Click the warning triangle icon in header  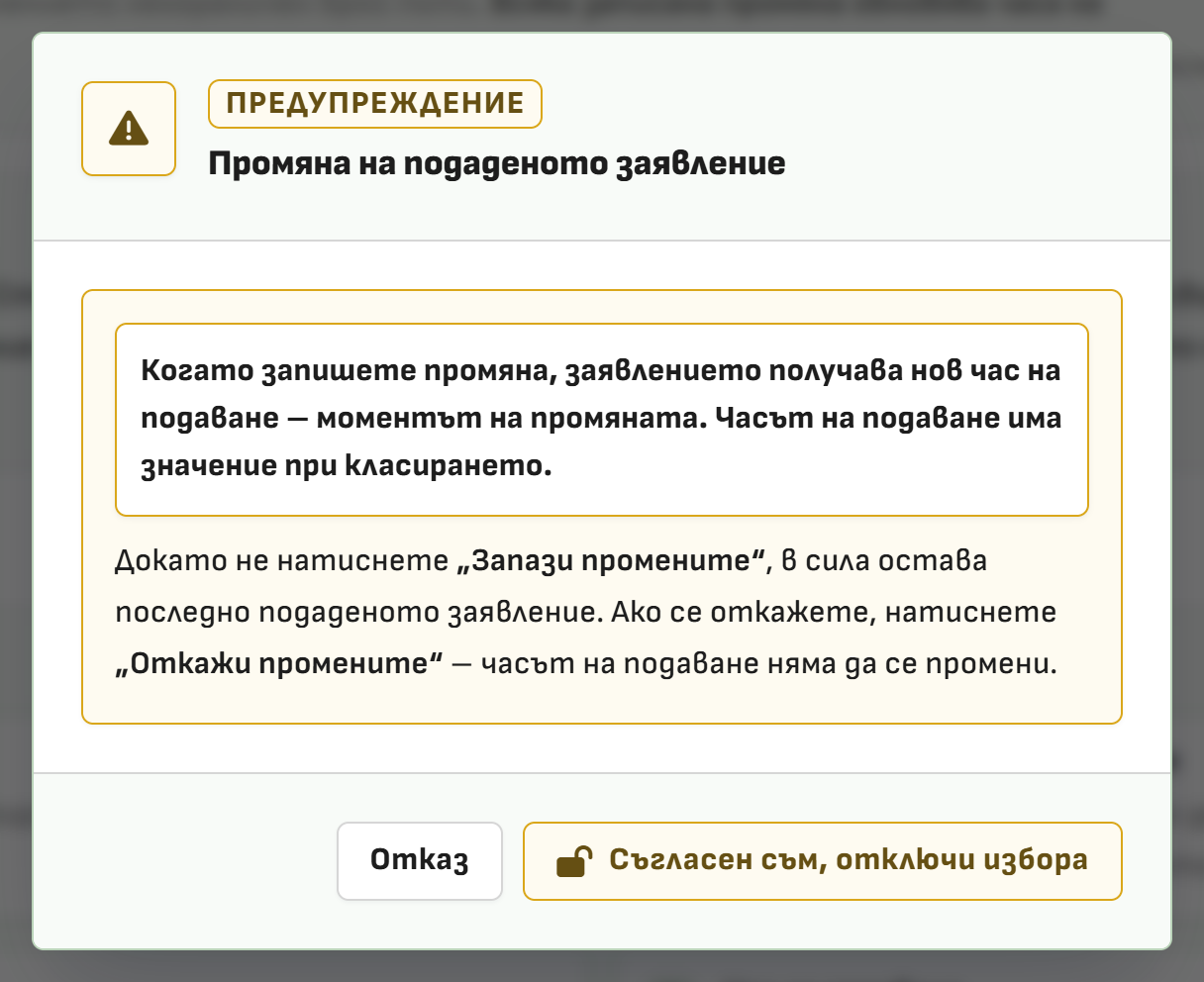tap(129, 129)
